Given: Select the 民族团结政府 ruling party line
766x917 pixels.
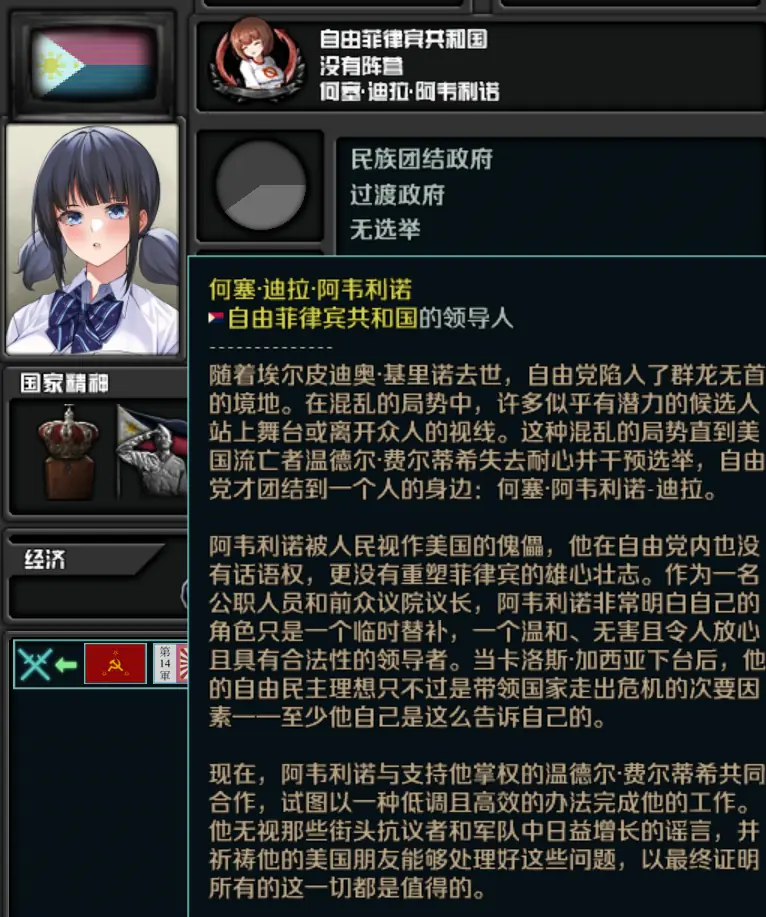Looking at the screenshot, I should (422, 159).
